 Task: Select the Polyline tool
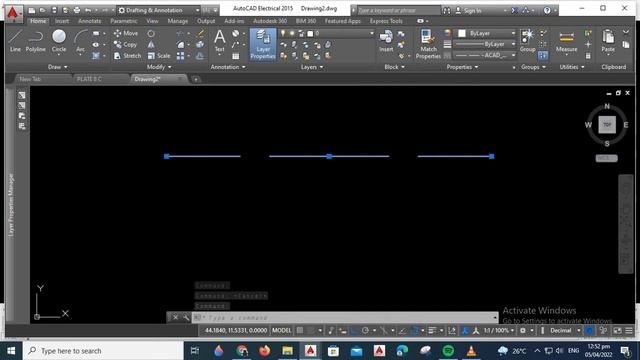click(36, 40)
